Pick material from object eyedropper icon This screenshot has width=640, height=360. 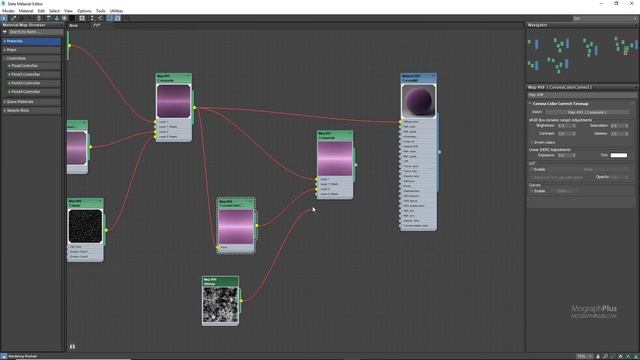[13, 18]
